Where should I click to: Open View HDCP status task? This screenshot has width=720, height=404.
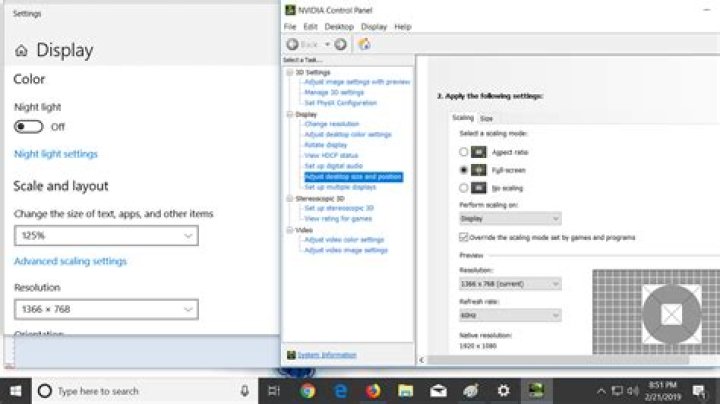click(x=331, y=155)
